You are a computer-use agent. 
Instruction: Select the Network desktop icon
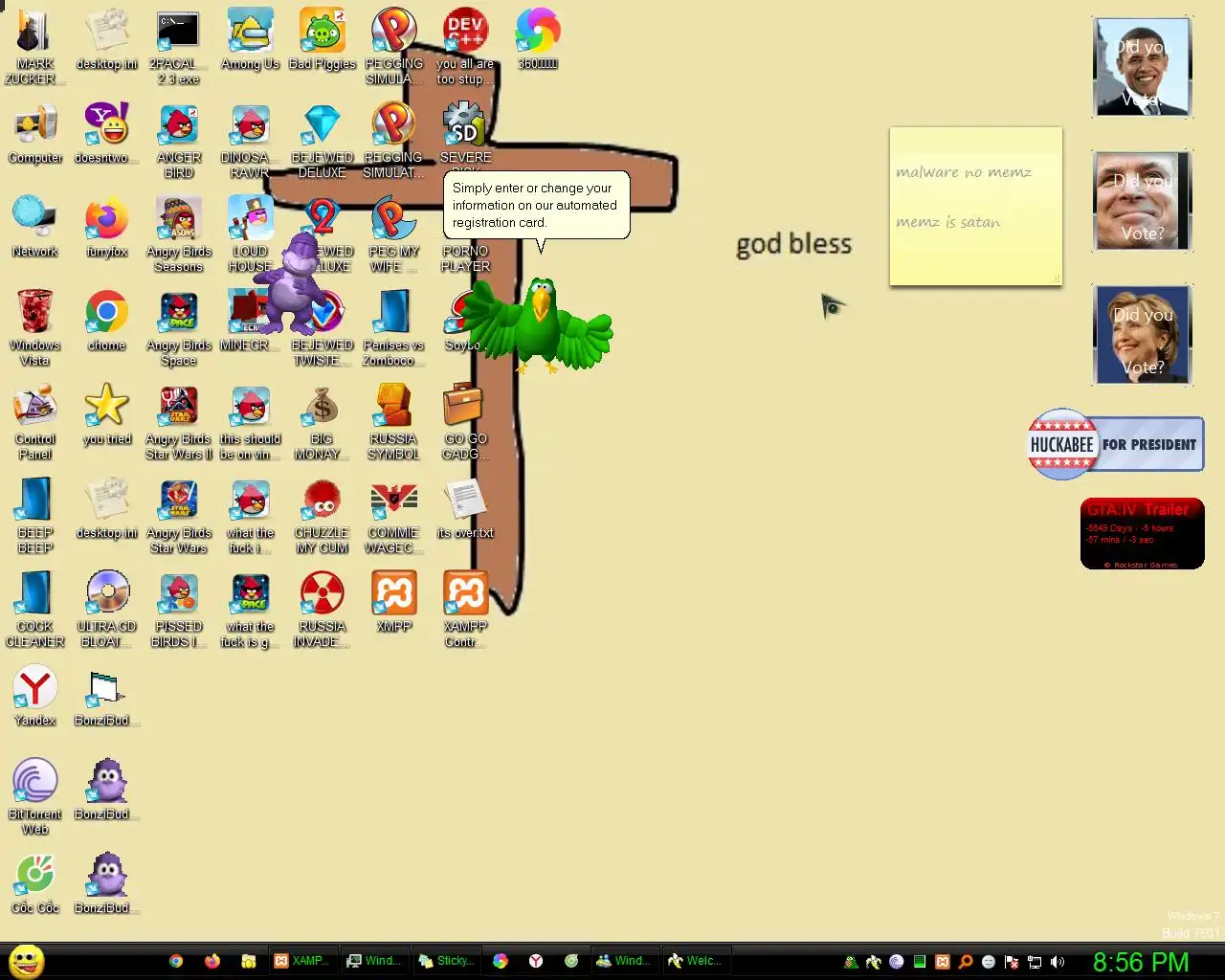35,226
